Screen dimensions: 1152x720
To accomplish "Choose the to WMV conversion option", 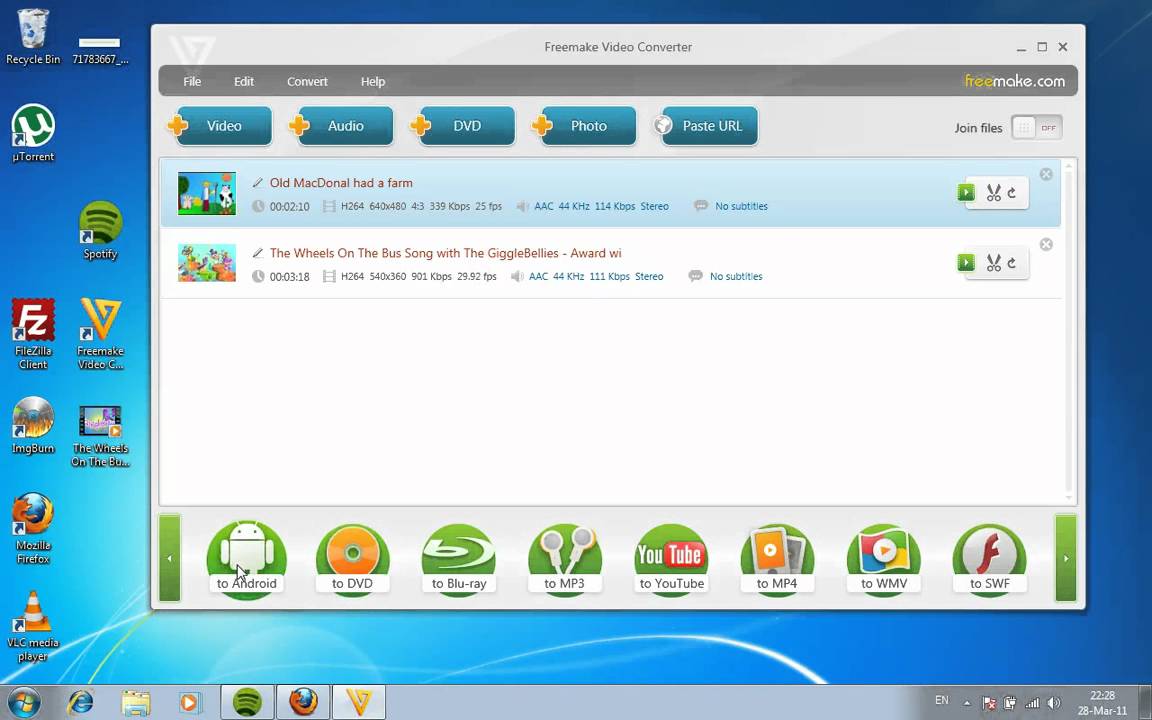I will [884, 560].
